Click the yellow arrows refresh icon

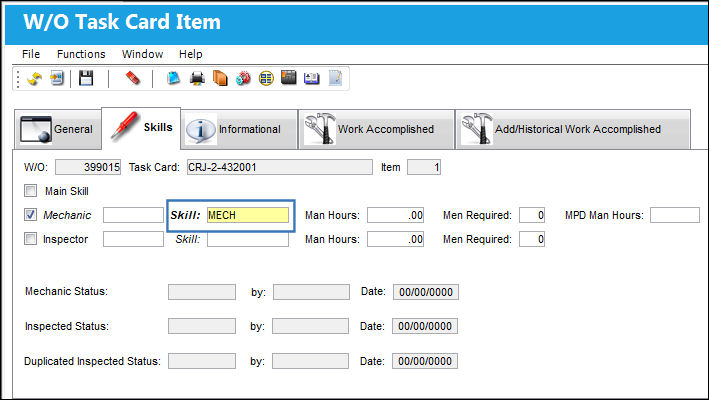[x=34, y=79]
